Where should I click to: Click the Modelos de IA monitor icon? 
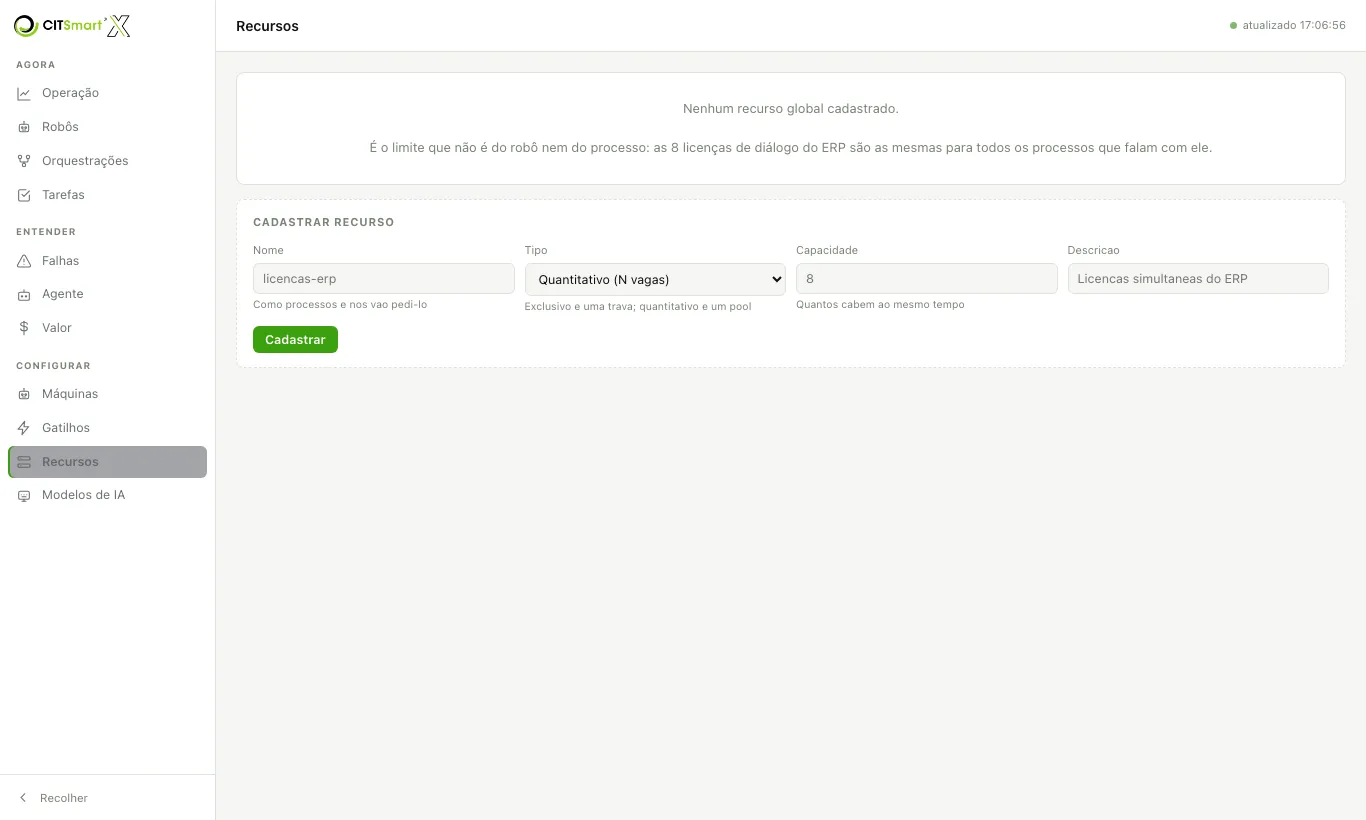tap(24, 495)
